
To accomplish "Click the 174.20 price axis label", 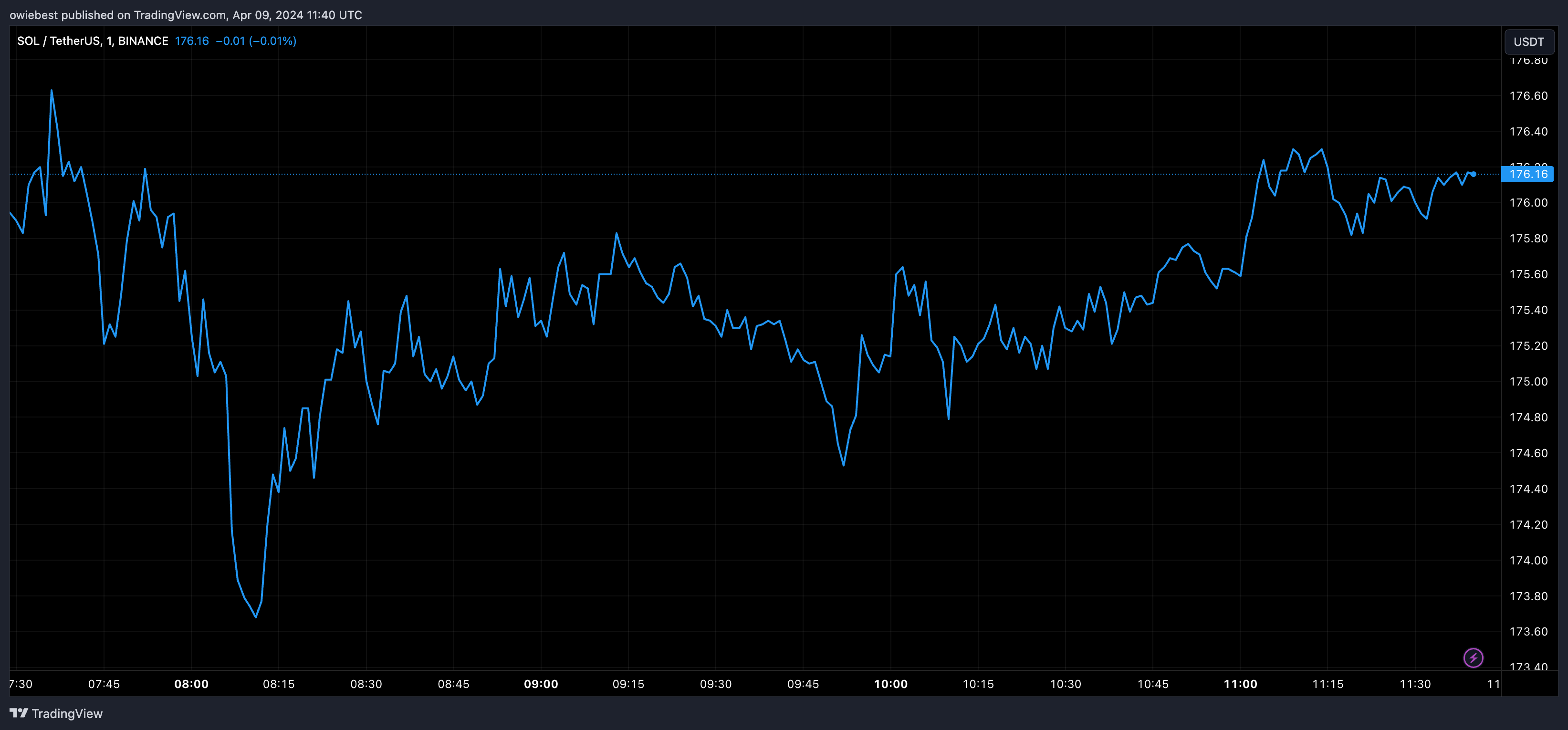I will click(1528, 525).
